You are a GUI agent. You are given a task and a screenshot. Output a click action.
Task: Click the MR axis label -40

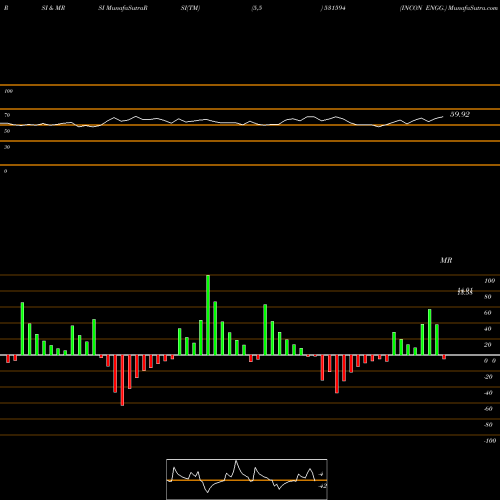click(x=488, y=393)
